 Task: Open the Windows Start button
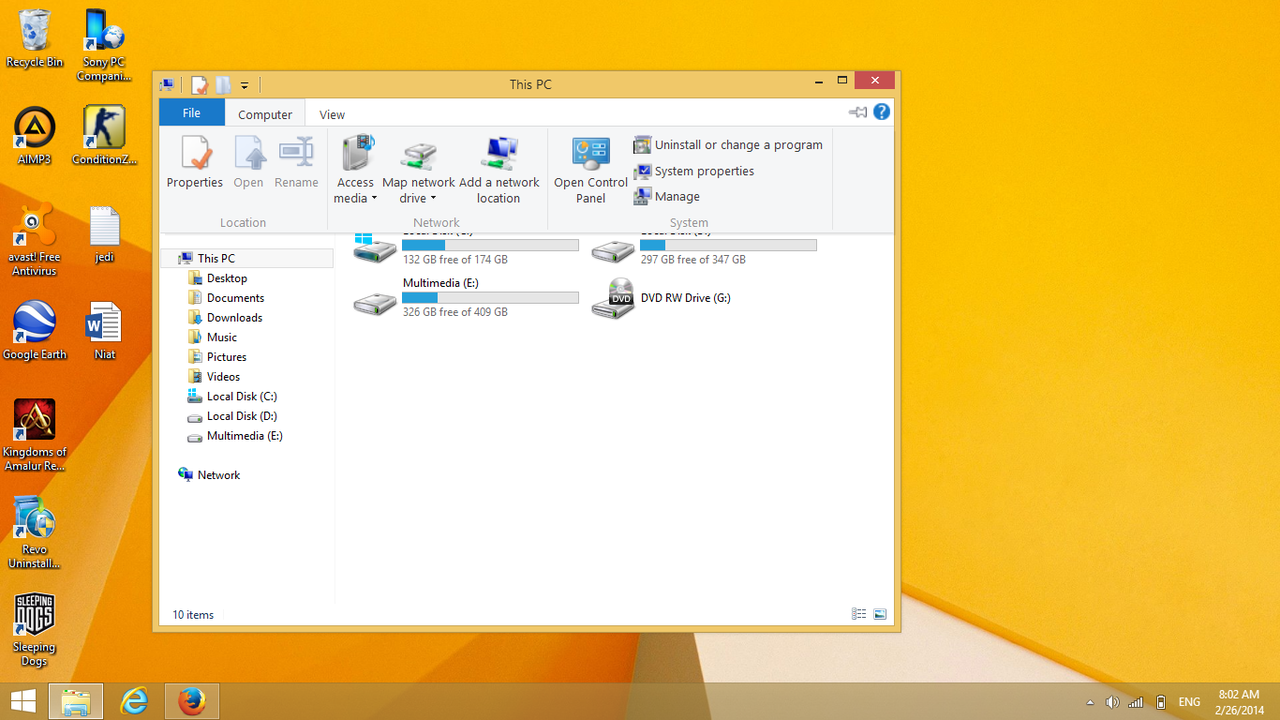coord(22,701)
